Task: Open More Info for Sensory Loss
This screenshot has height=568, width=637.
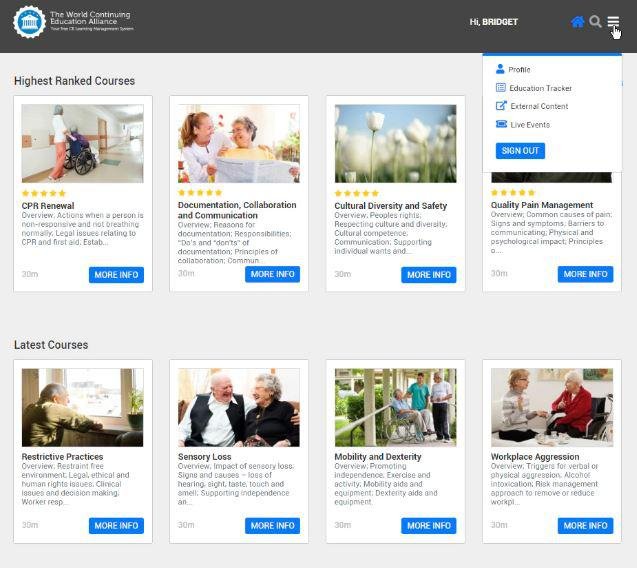Action: click(272, 526)
